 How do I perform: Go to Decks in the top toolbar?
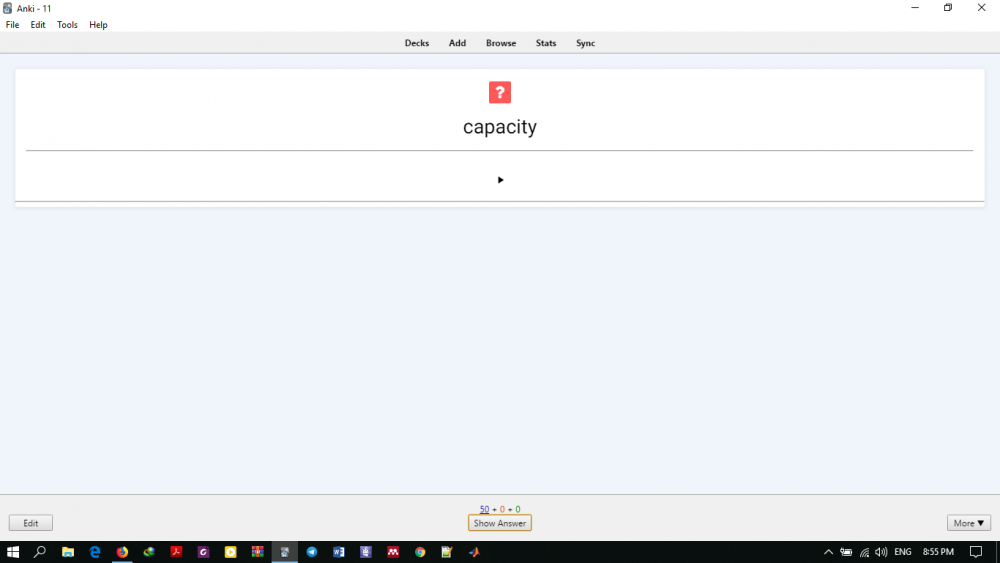pyautogui.click(x=417, y=43)
